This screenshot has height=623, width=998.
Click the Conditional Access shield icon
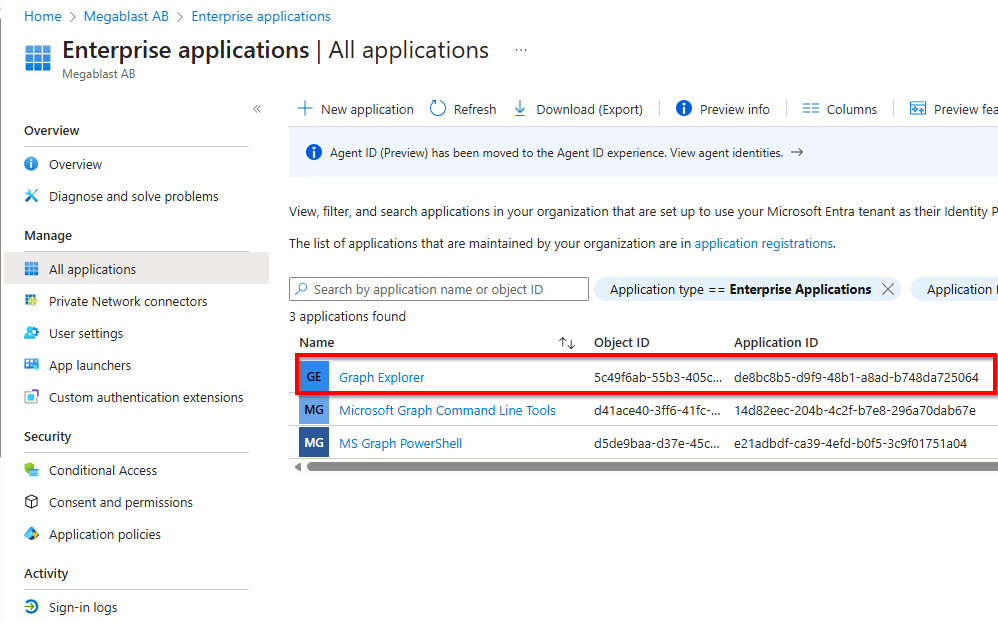click(x=32, y=470)
